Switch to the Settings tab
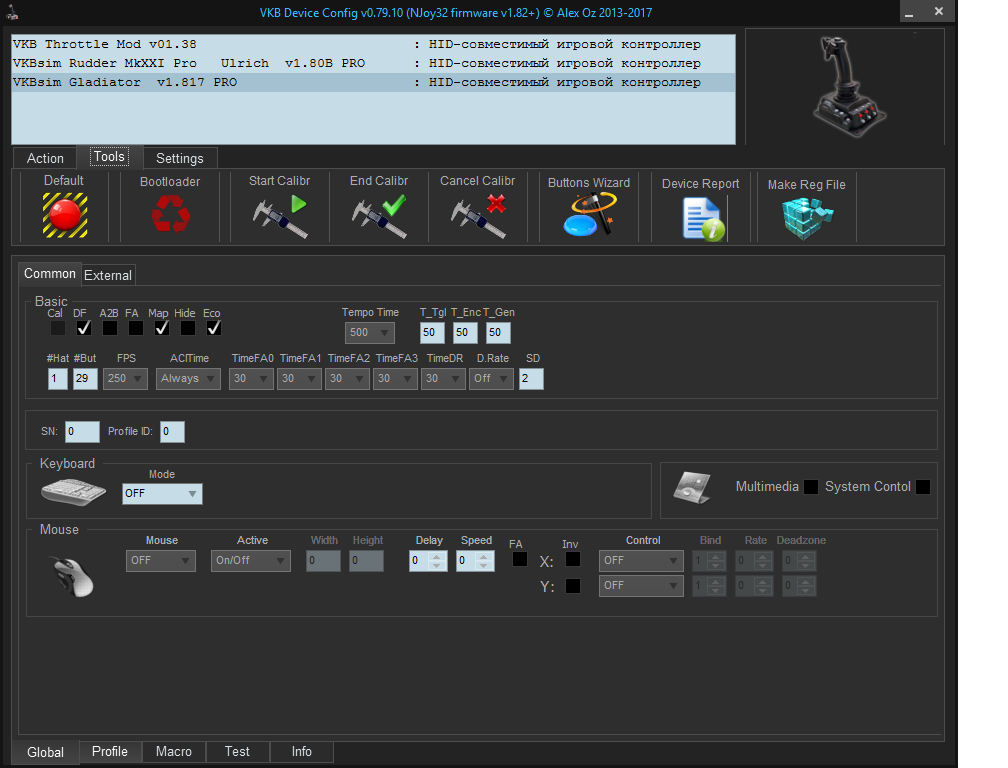The width and height of the screenshot is (1008, 768). pyautogui.click(x=179, y=158)
